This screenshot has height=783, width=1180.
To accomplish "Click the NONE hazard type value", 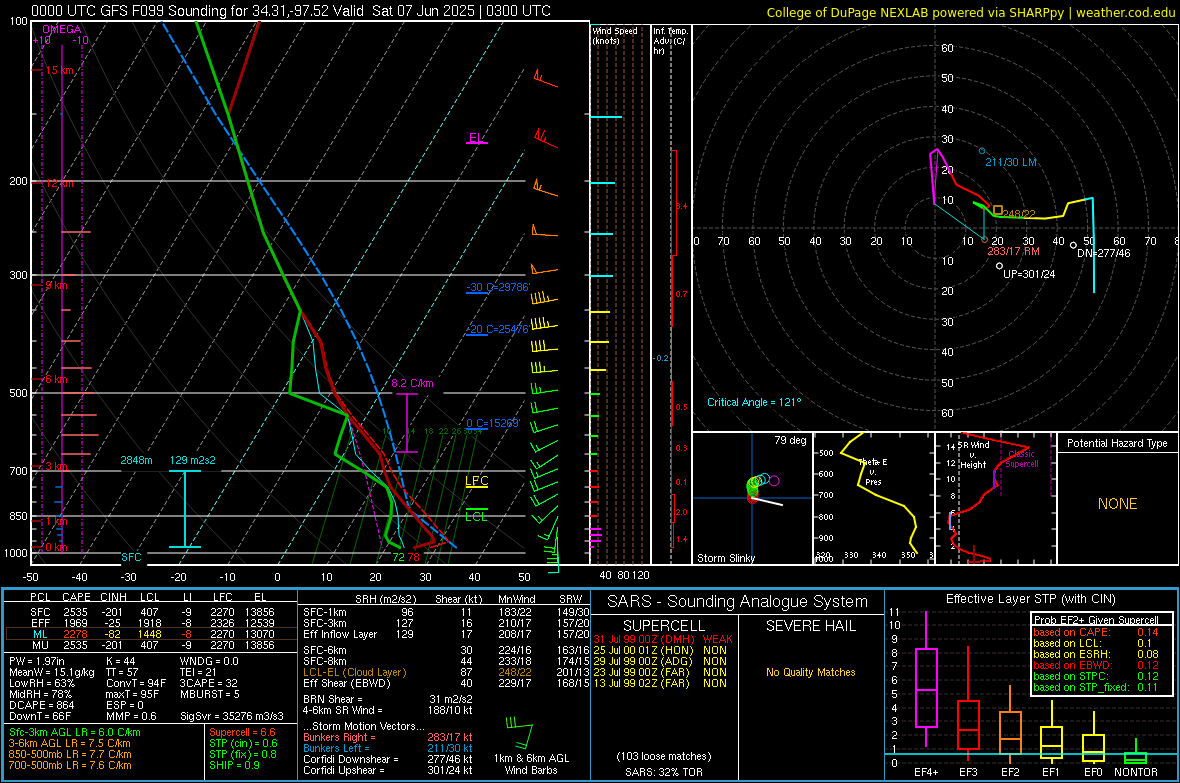I will click(1118, 504).
